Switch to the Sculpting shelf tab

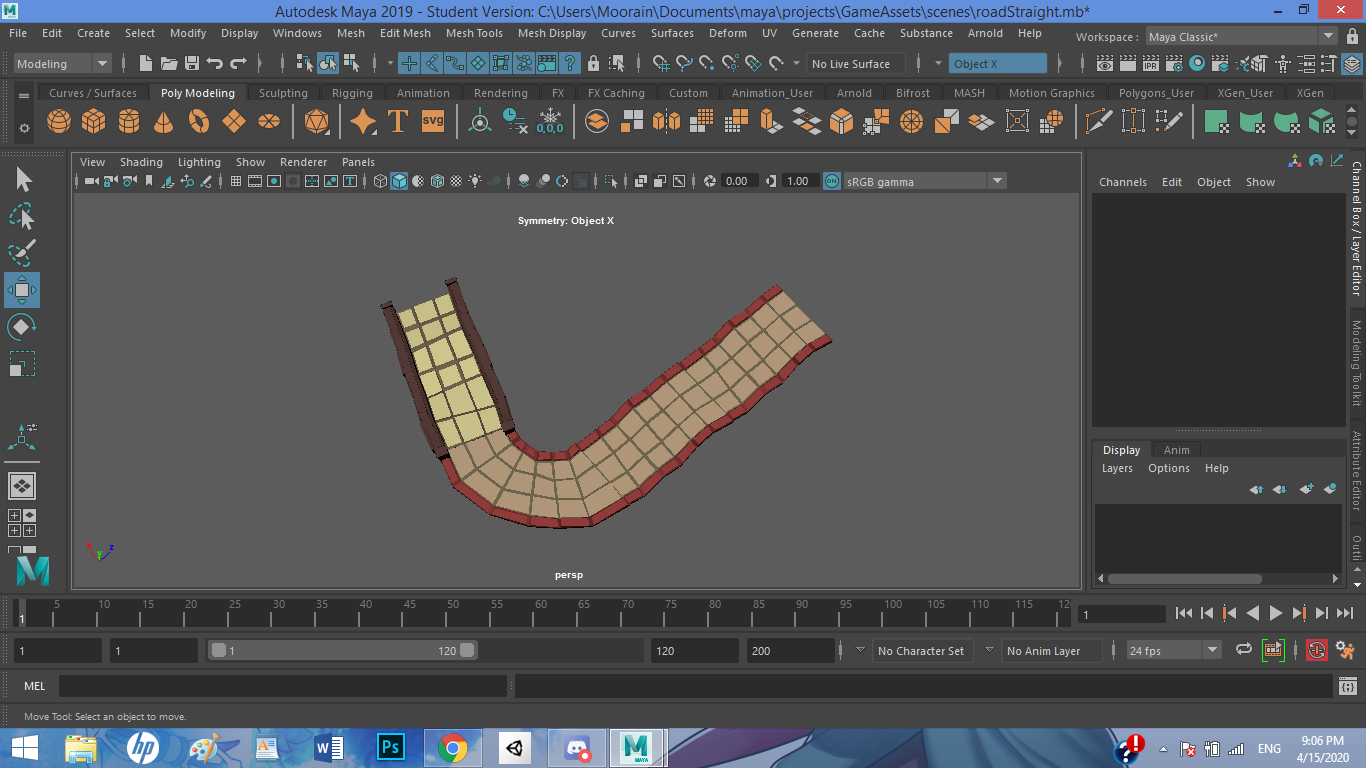coord(283,93)
